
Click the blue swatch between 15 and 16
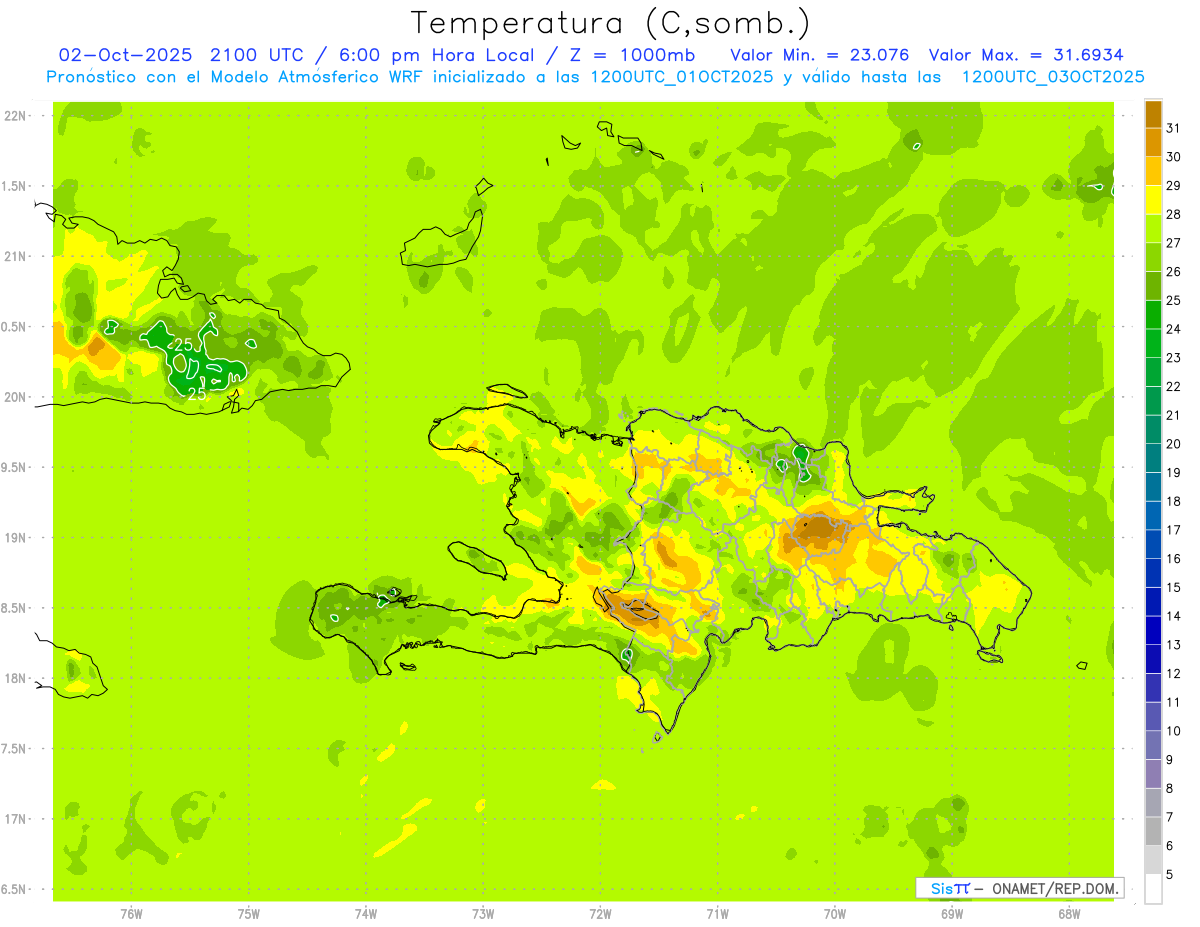[1154, 573]
